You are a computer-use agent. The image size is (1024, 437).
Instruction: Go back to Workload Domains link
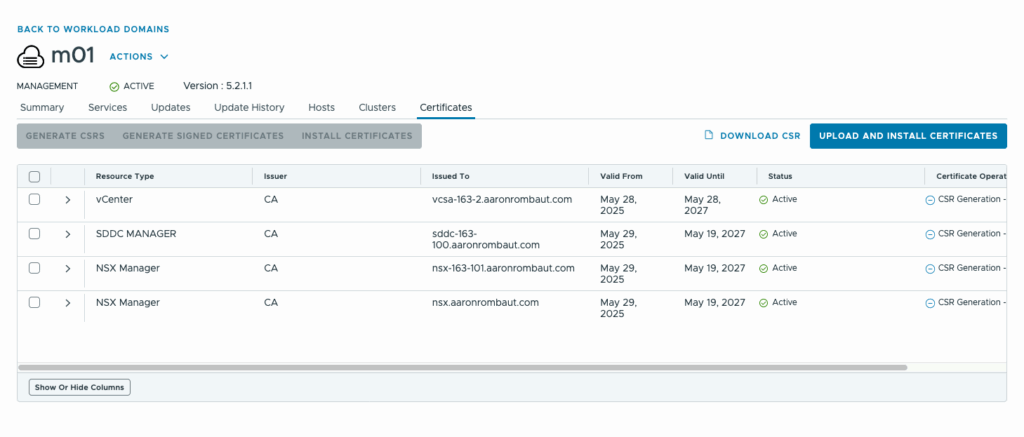[93, 30]
